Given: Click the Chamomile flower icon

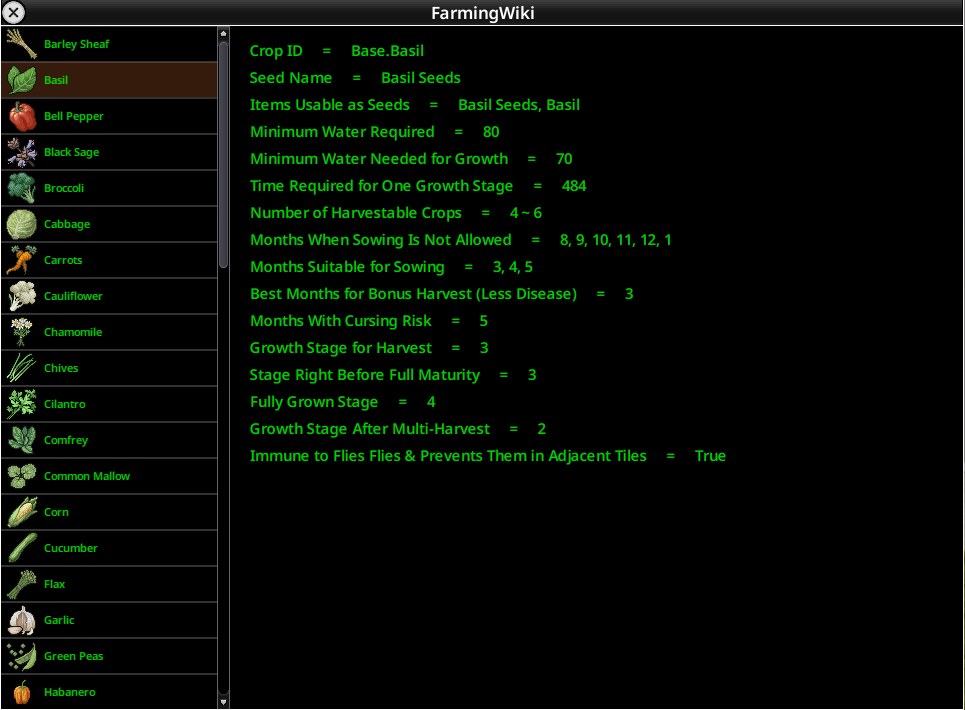Looking at the screenshot, I should (22, 332).
